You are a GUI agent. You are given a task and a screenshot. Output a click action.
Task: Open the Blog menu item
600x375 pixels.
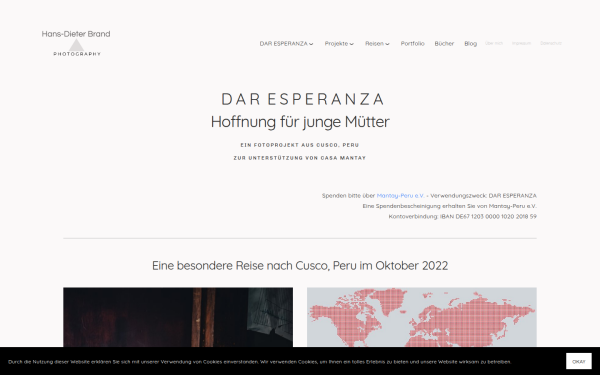[471, 44]
